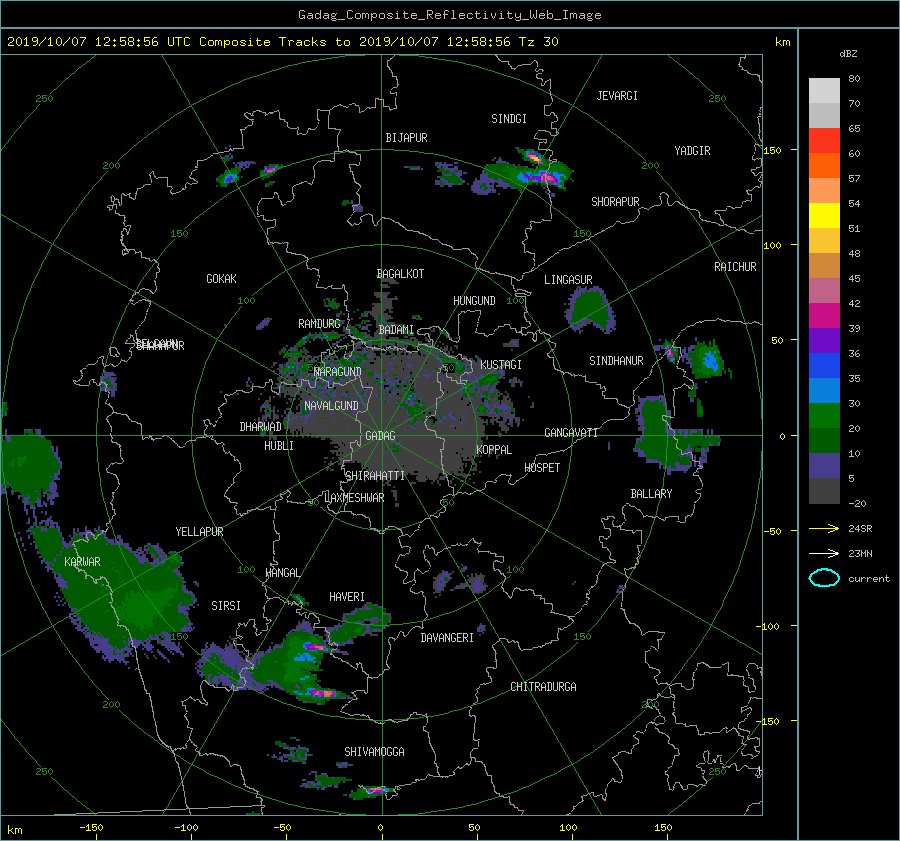The image size is (900, 841).
Task: Click the storm cell south of HANGAL
Action: pos(298,661)
